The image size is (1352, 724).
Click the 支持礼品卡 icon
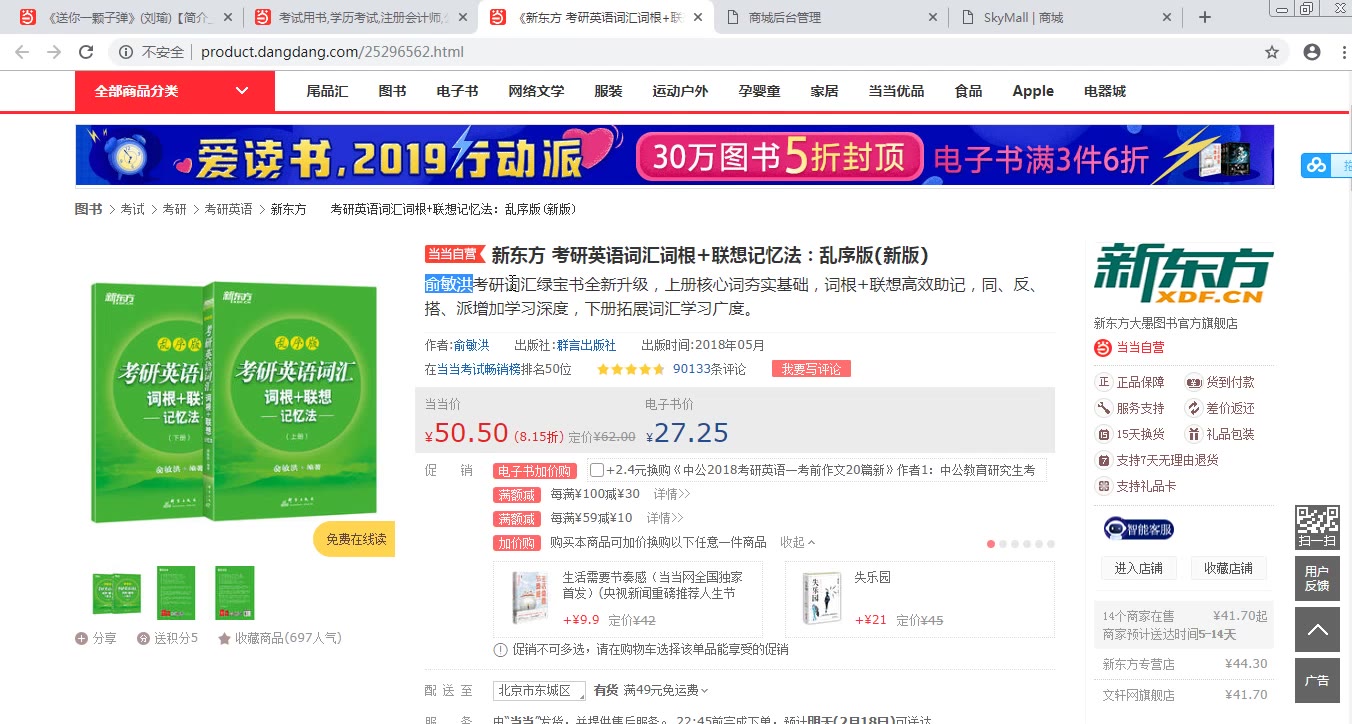click(1104, 486)
